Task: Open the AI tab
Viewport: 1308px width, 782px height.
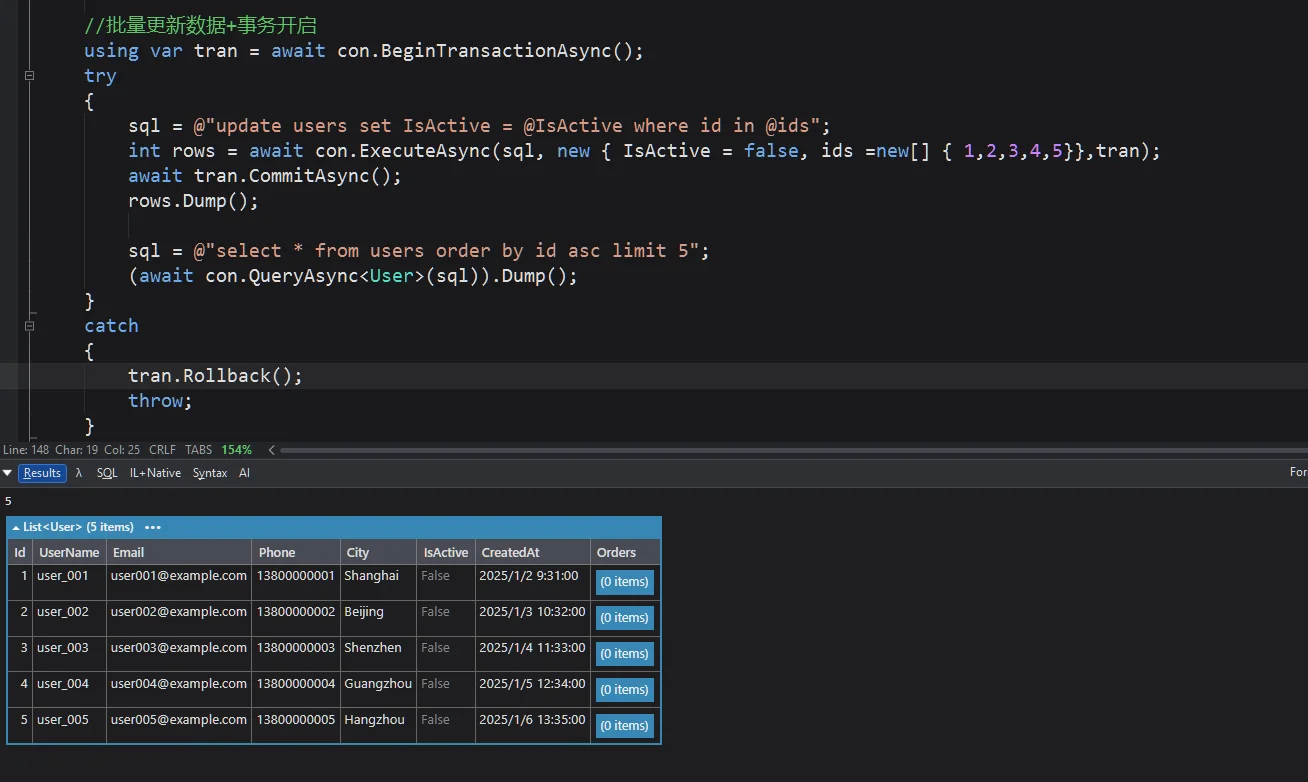Action: coord(244,473)
